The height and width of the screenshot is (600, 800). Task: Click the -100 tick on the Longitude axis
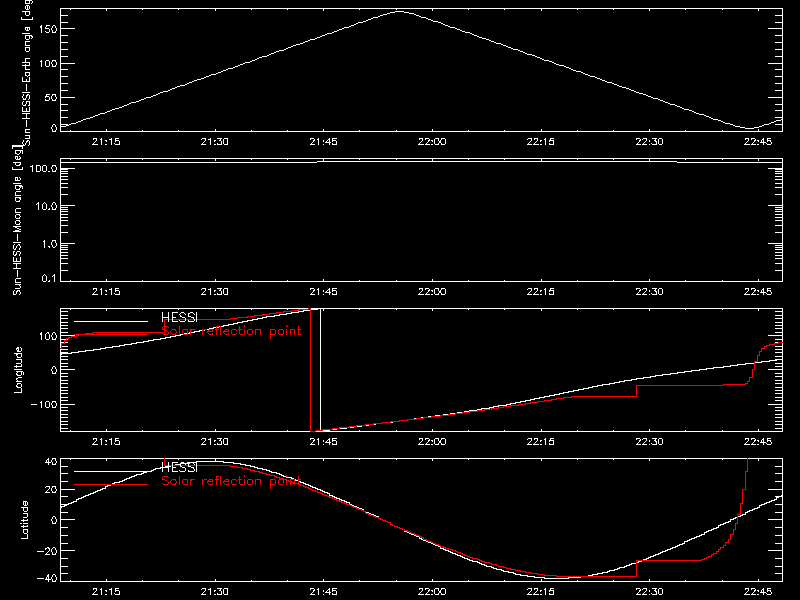tap(44, 405)
